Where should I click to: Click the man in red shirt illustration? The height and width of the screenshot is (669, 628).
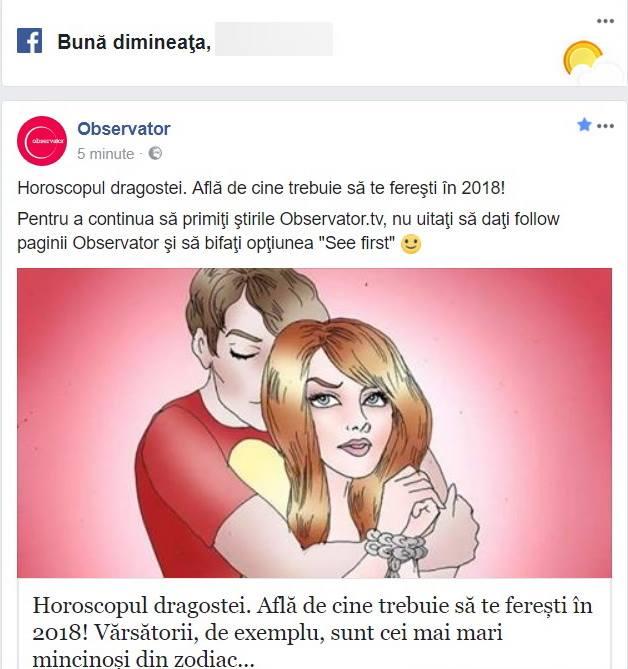205,427
